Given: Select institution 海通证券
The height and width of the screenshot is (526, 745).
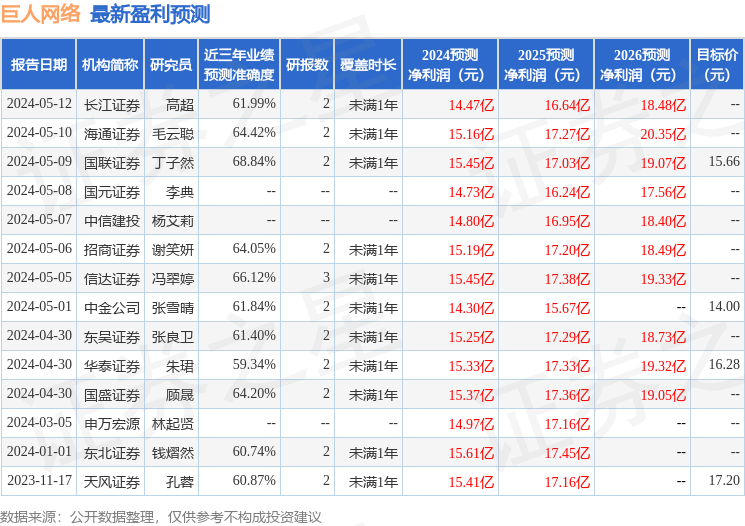Looking at the screenshot, I should (x=112, y=134).
